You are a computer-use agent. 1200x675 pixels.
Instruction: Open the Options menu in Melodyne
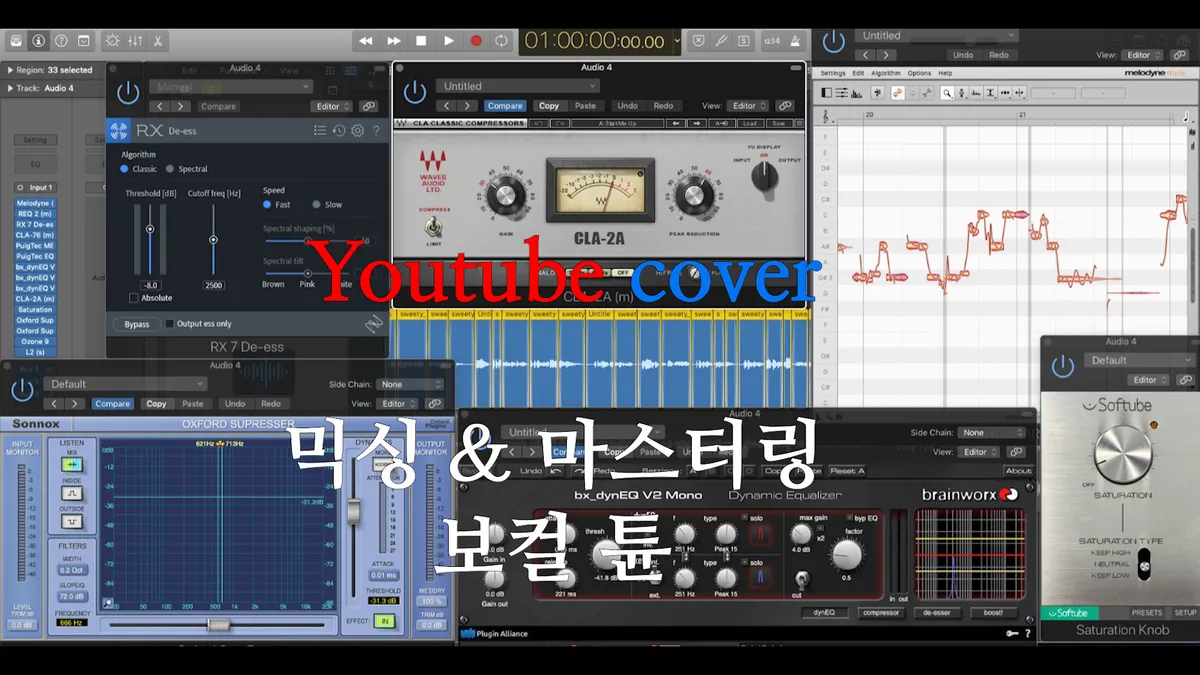pyautogui.click(x=919, y=73)
